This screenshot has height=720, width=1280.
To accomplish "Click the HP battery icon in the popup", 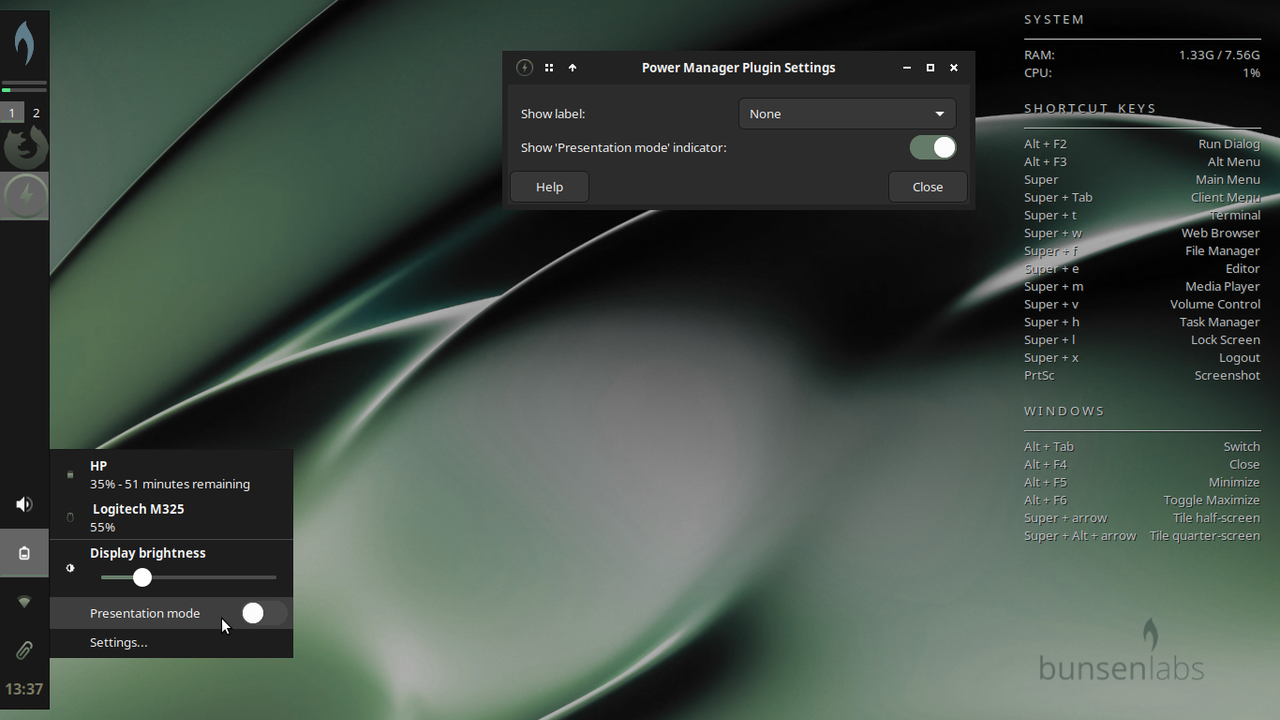I will [70, 474].
